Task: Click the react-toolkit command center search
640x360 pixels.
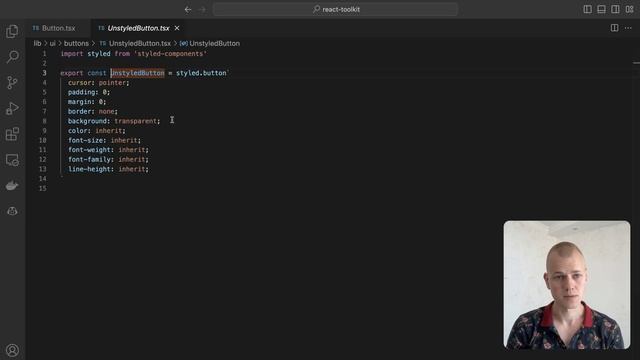Action: [335, 9]
